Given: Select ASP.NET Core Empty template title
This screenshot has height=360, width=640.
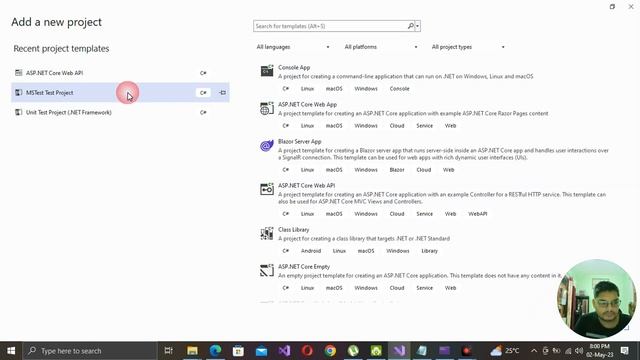Looking at the screenshot, I should click(304, 267).
